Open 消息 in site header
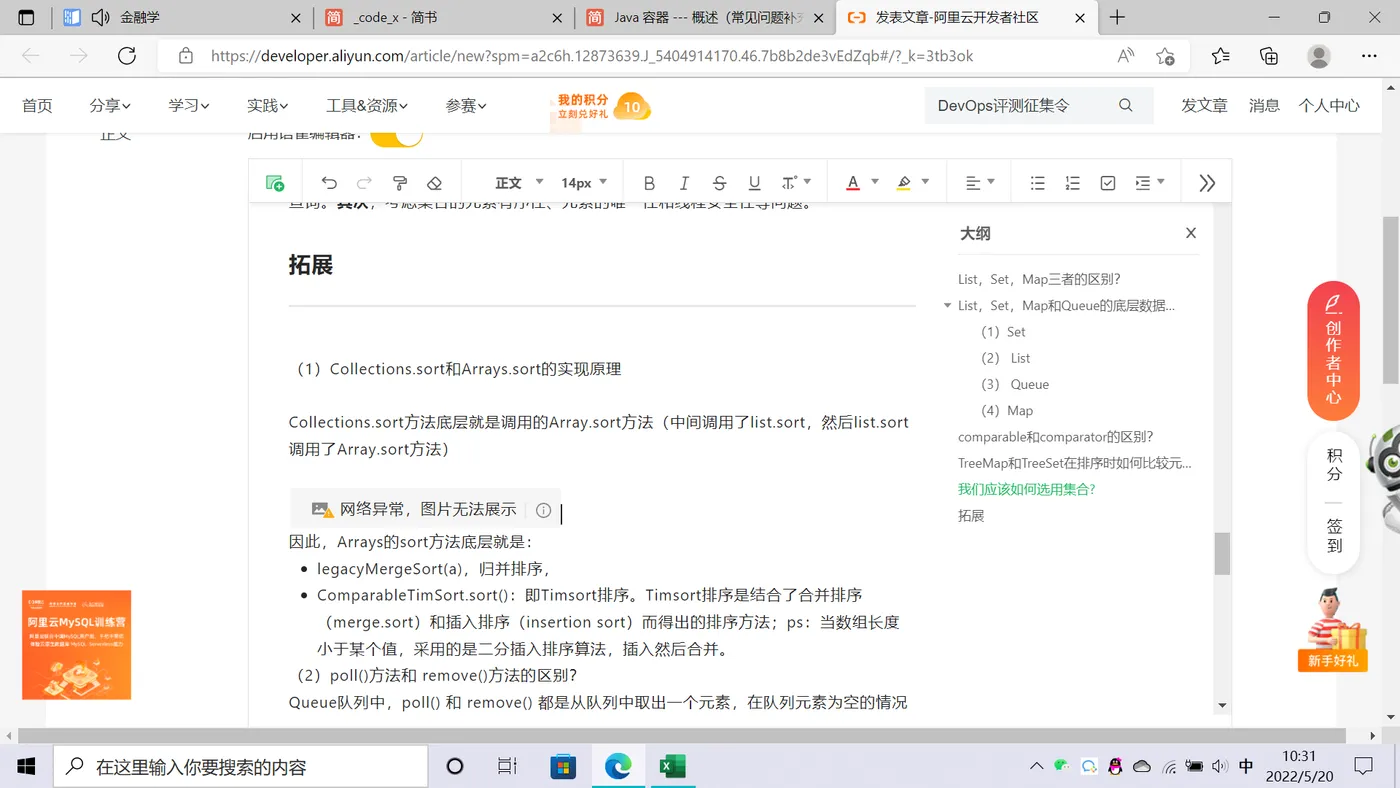 [1264, 105]
